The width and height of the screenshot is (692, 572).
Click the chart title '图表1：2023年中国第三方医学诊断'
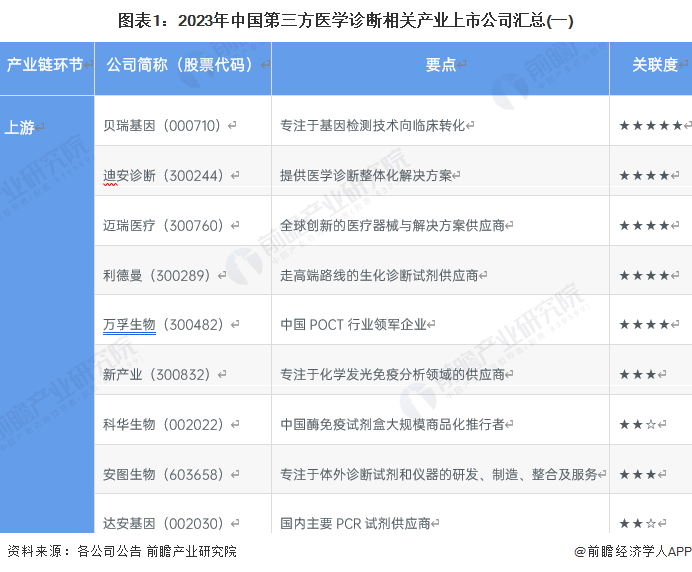(345, 19)
